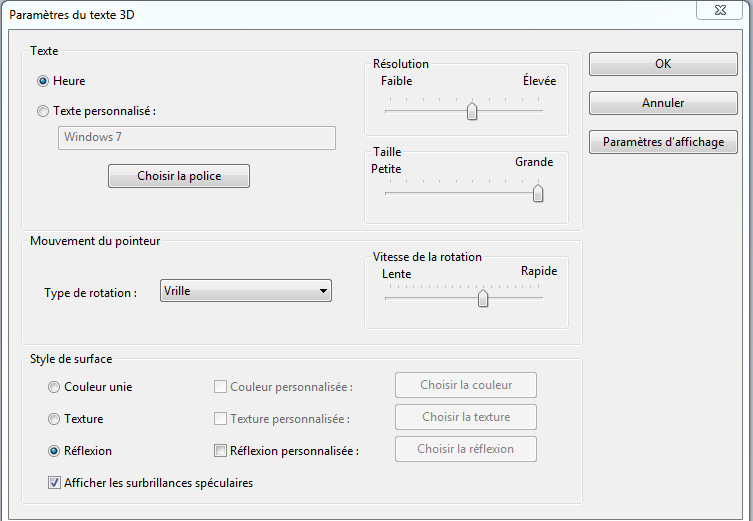
Task: Click the Choisir la réflexion button
Action: (466, 449)
